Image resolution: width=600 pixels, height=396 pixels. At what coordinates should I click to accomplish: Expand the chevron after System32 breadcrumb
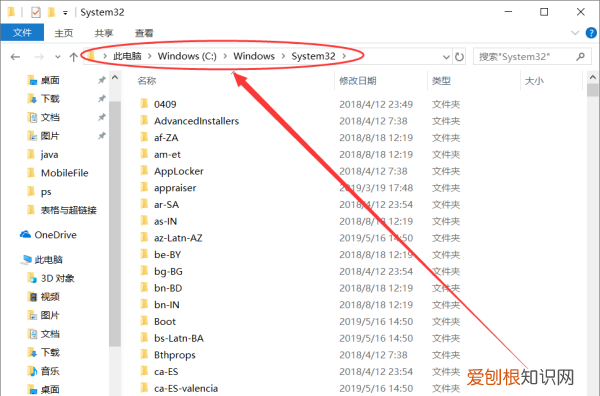click(344, 56)
